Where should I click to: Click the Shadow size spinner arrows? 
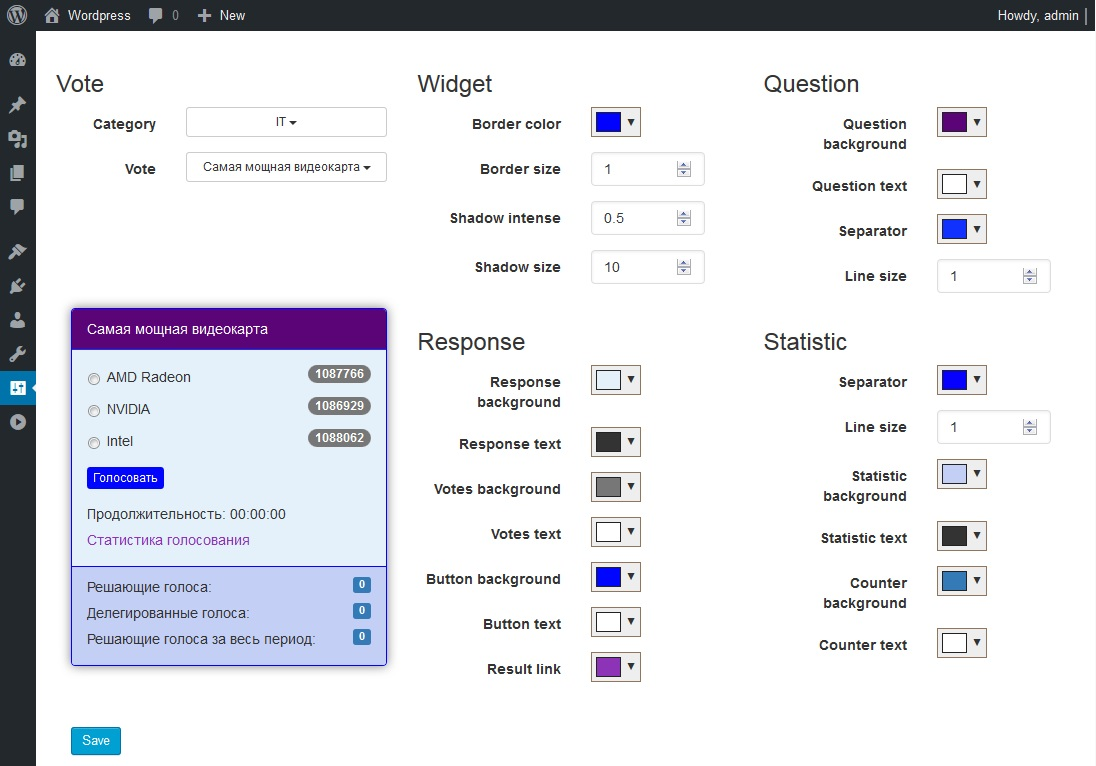(684, 267)
